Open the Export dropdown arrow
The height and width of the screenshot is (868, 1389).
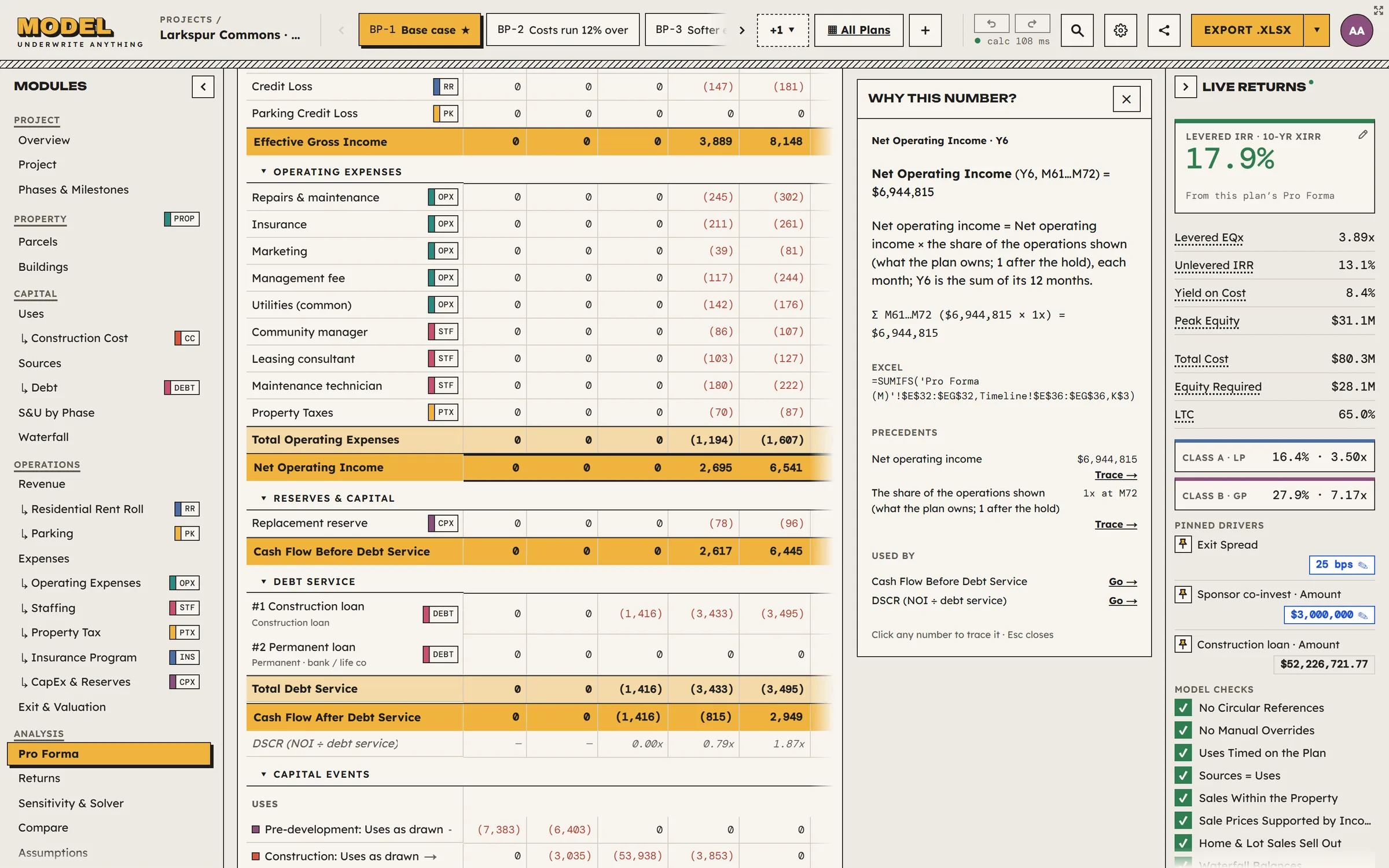pos(1317,30)
